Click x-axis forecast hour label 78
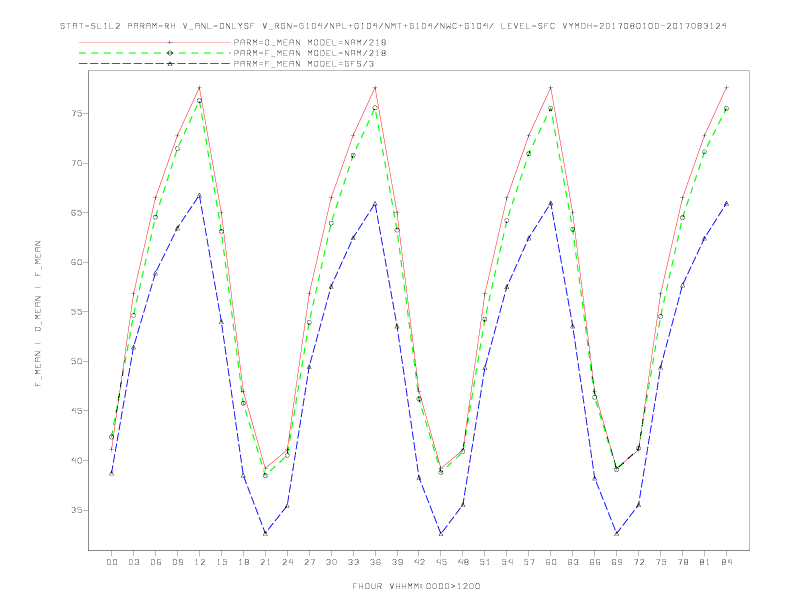Screen dimensions: 792x612 point(682,562)
